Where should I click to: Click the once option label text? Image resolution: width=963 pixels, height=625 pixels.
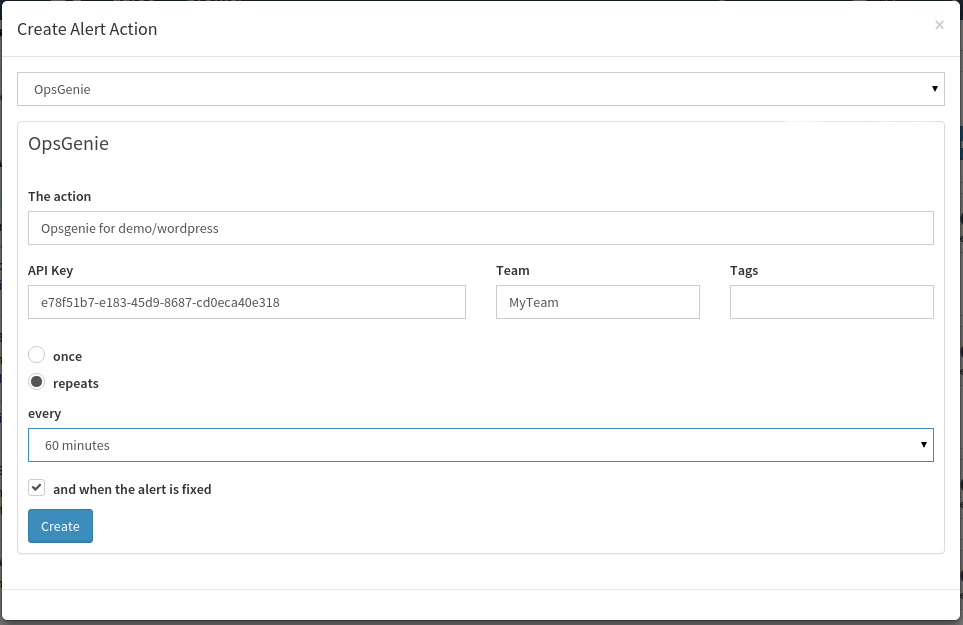click(x=68, y=357)
